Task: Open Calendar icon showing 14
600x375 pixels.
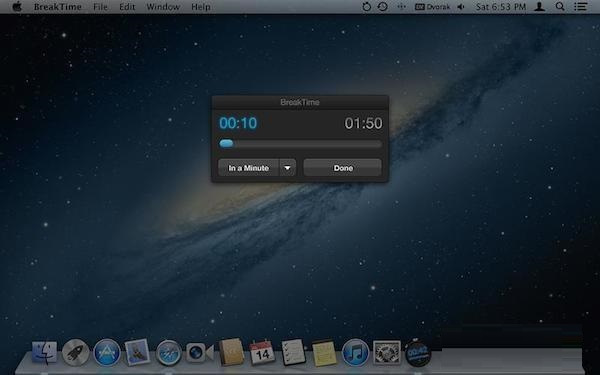Action: pyautogui.click(x=262, y=352)
